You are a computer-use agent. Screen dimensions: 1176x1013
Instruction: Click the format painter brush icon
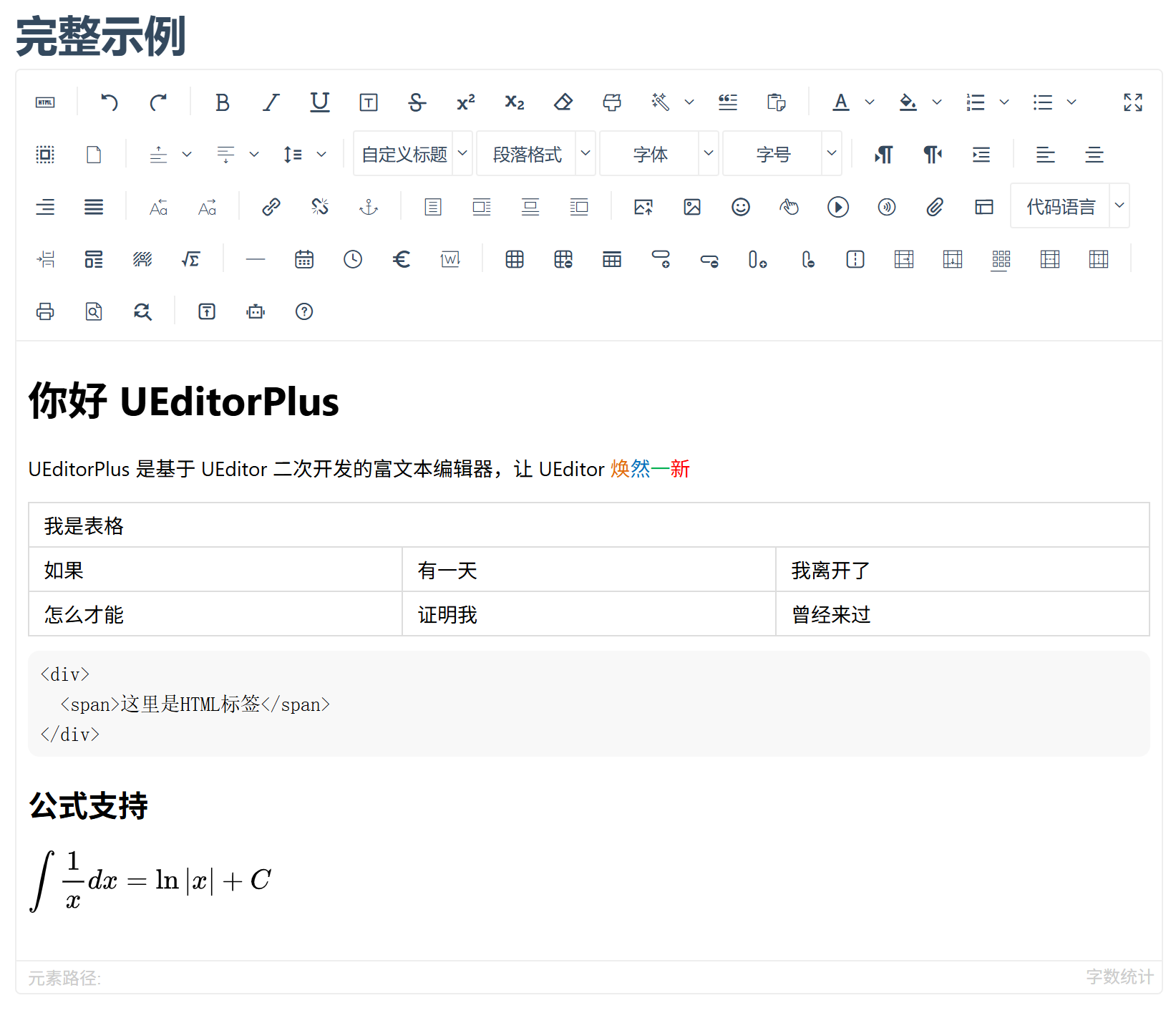612,102
